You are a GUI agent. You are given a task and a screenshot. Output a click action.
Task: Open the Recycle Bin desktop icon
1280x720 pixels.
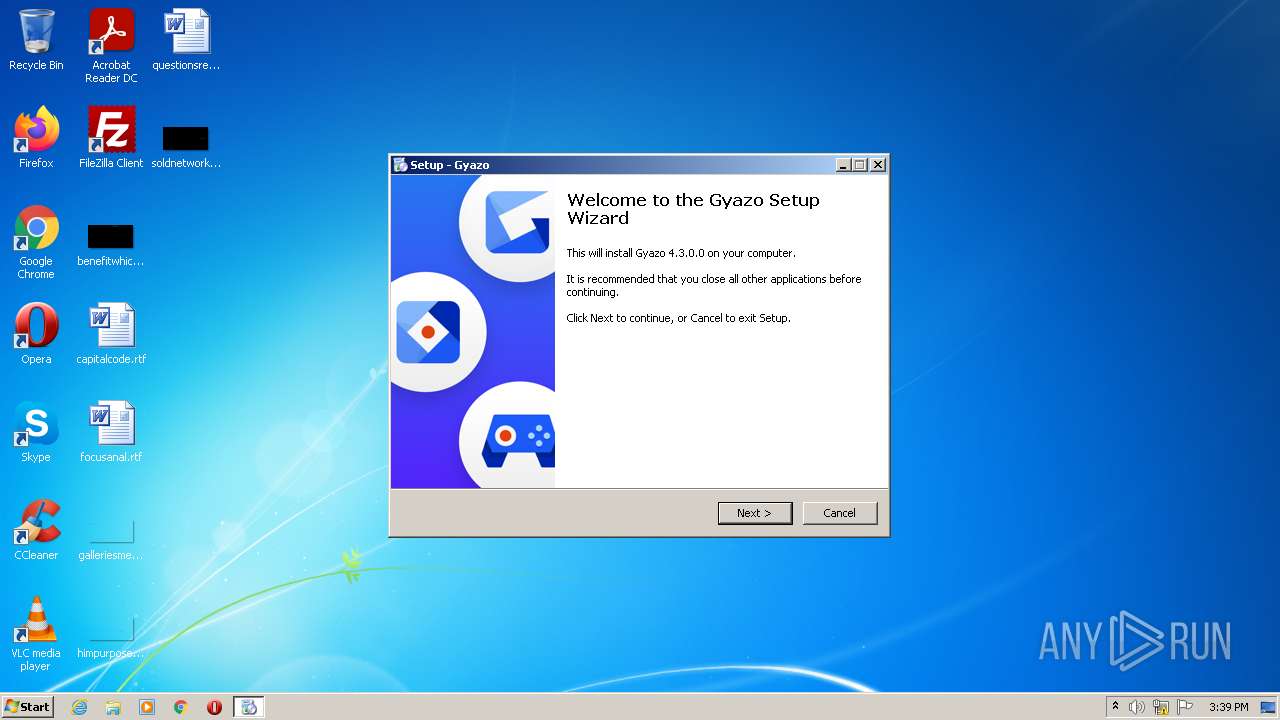click(36, 40)
